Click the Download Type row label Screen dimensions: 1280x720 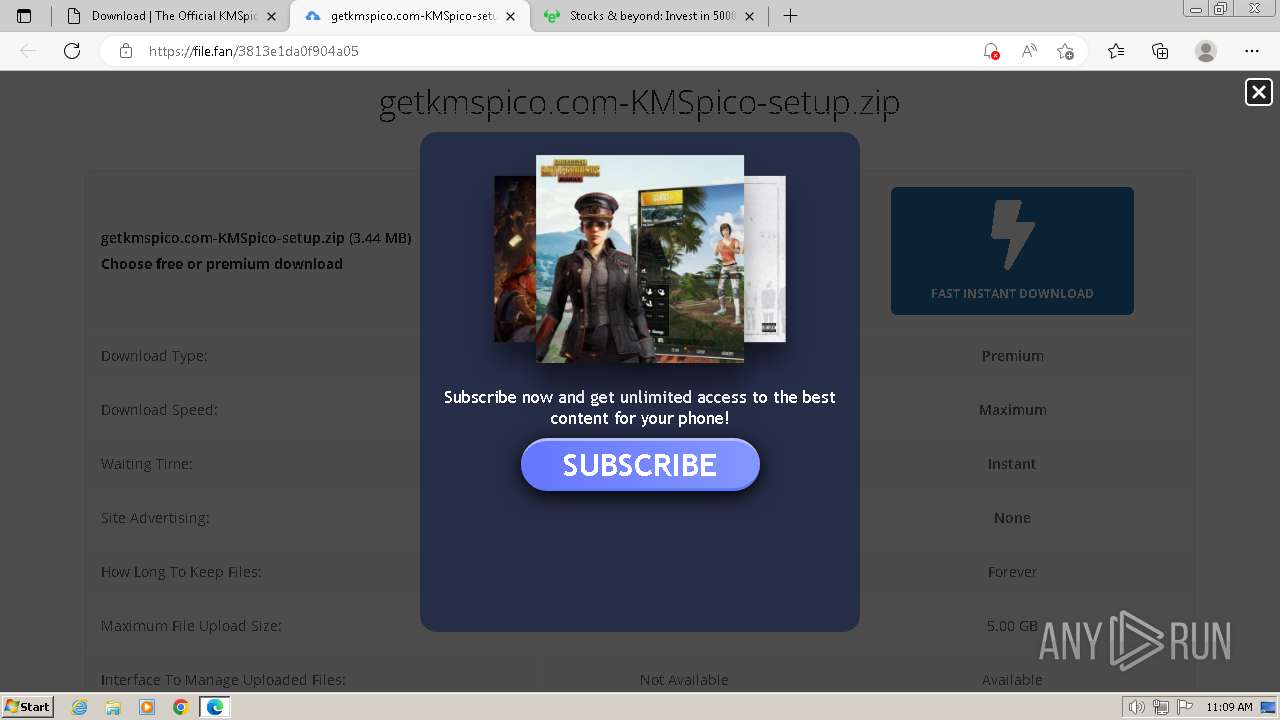click(154, 356)
